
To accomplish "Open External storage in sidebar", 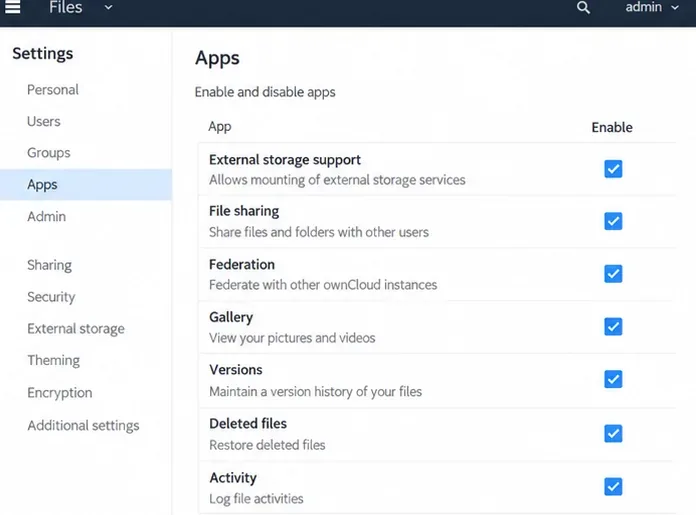I will tap(76, 329).
